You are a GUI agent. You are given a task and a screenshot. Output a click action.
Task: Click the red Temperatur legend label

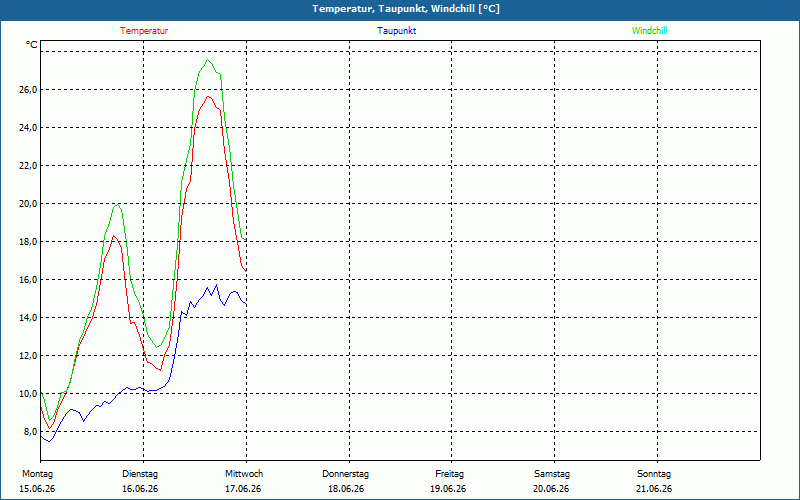144,31
